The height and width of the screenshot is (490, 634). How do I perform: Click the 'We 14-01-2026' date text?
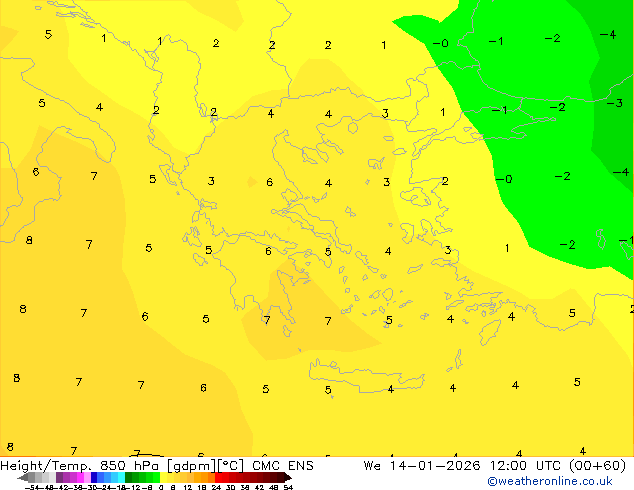[x=422, y=466]
